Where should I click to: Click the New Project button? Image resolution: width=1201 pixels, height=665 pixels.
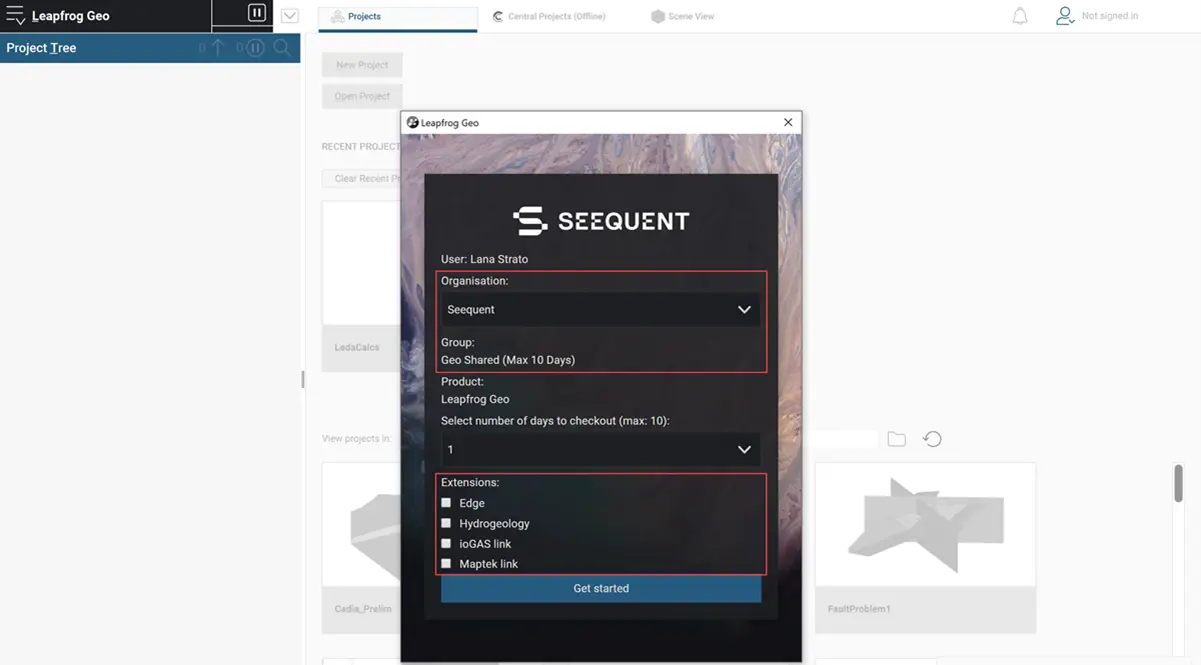(362, 65)
